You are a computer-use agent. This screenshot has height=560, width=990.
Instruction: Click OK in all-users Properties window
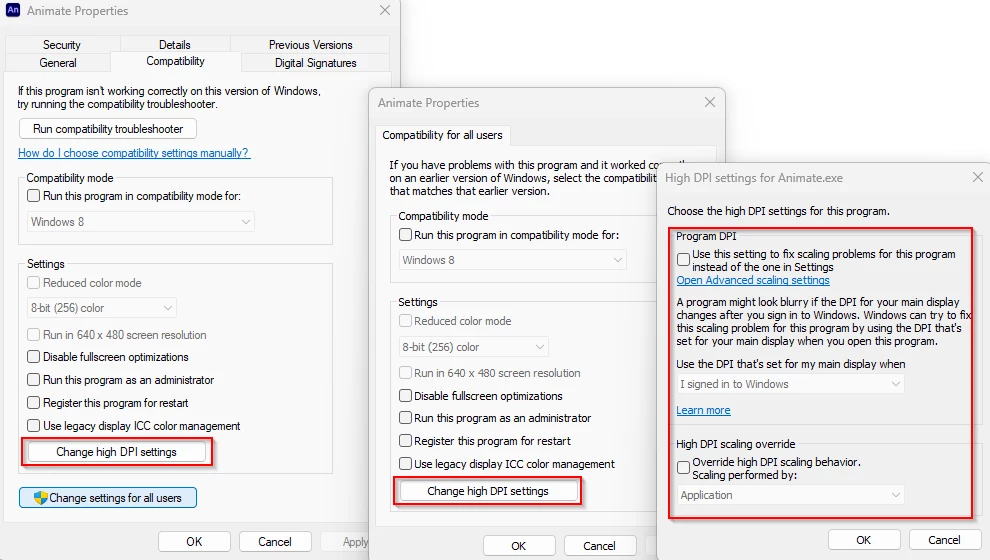tap(519, 546)
